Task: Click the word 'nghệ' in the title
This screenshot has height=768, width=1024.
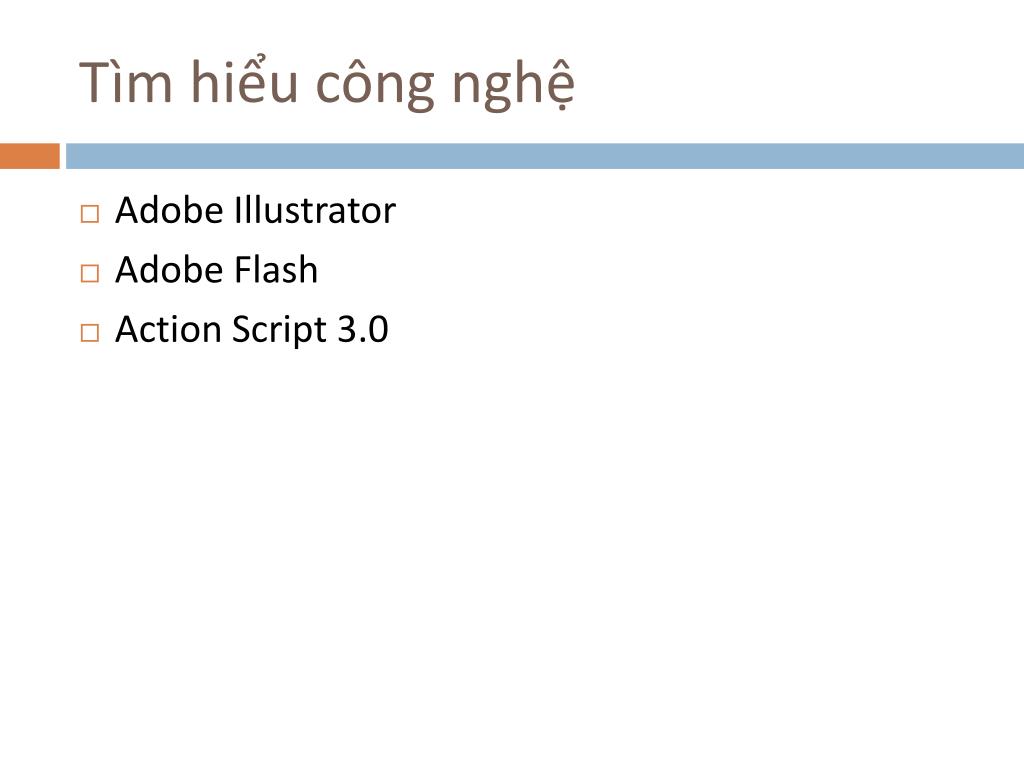Action: click(x=513, y=85)
